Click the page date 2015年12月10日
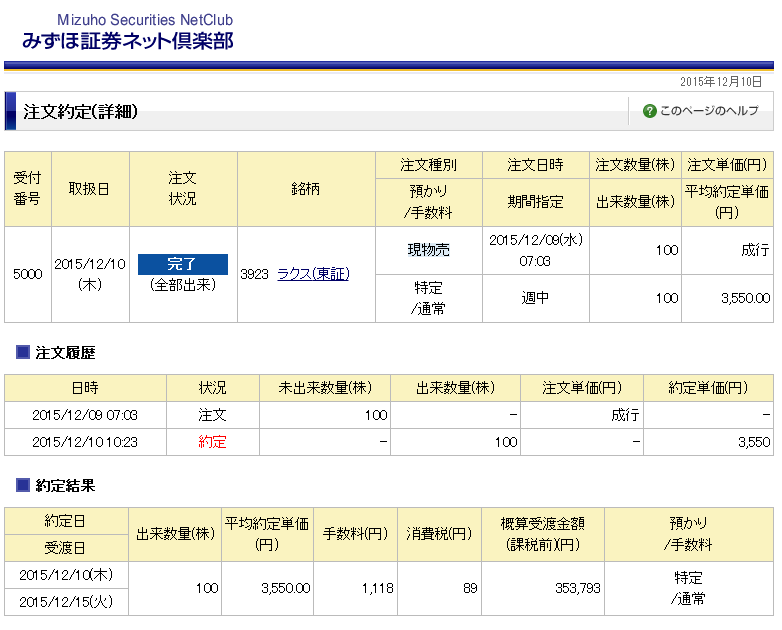 pos(721,82)
